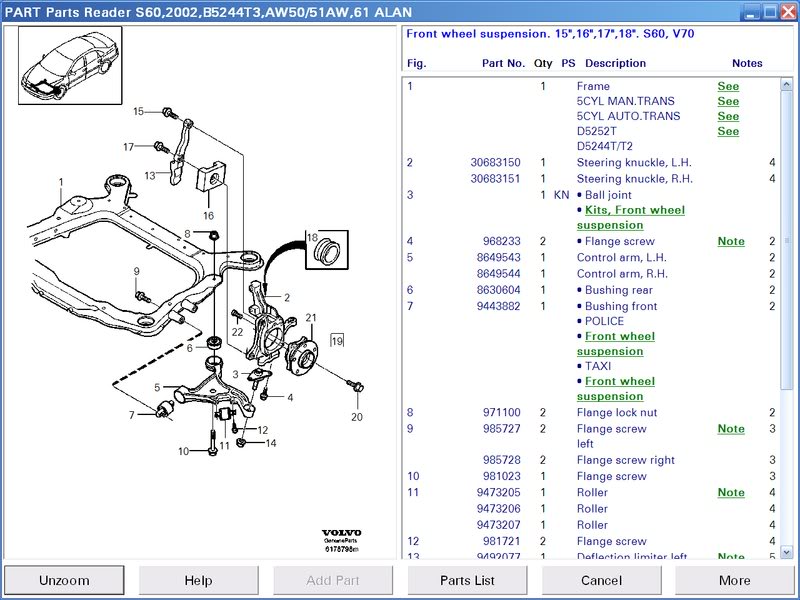Click the scroll down arrow of parts list
Screen dimensions: 800x600
786,552
